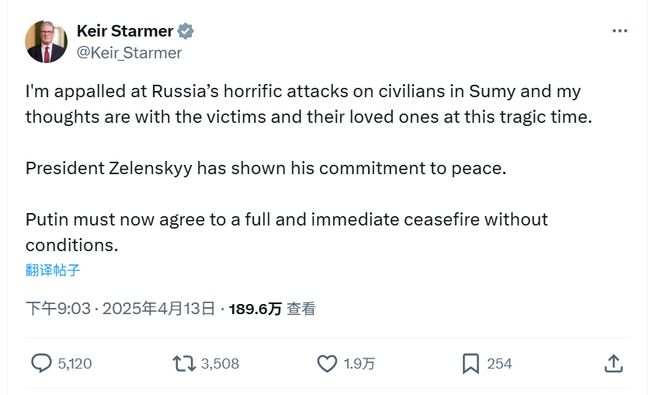Click the 5,120 replies count
Image resolution: width=660 pixels, height=395 pixels.
[75, 363]
